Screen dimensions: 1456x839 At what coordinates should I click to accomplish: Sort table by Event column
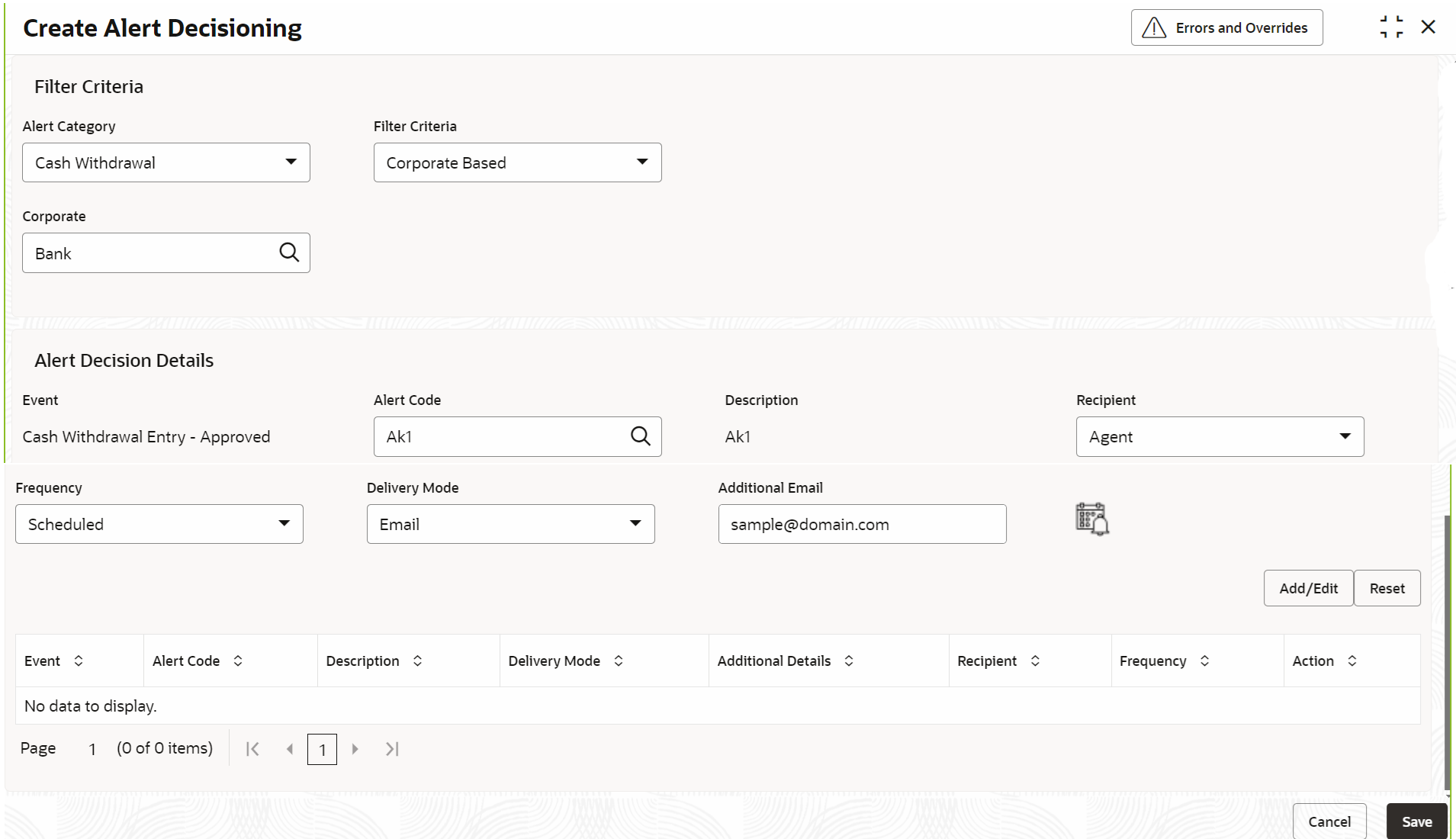[x=79, y=661]
